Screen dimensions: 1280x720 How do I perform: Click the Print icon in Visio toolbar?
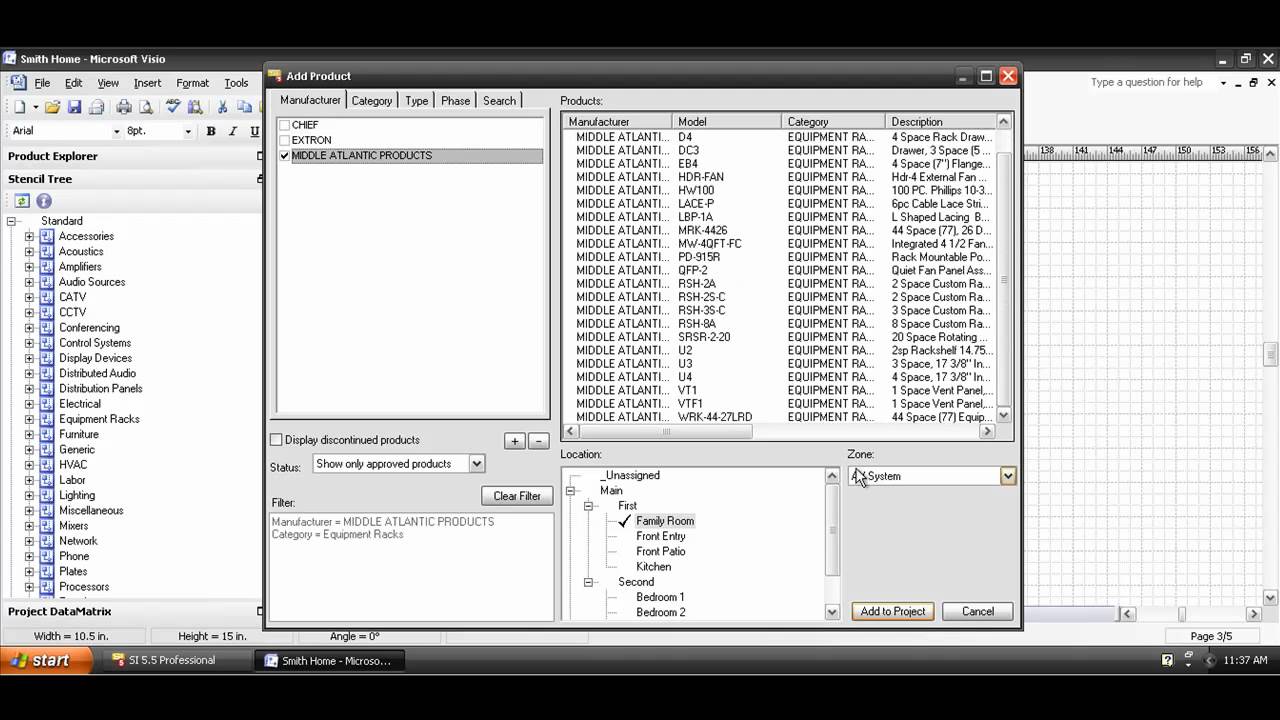tap(124, 107)
